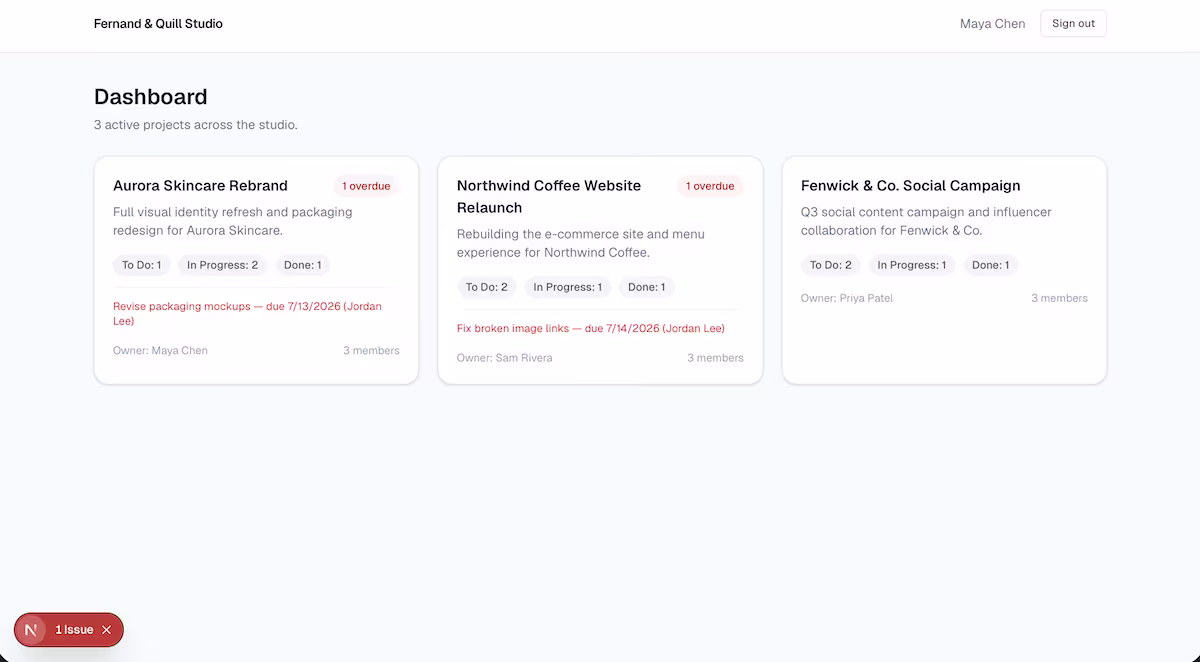Click Owner: Maya Chen on Aurora card
The width and height of the screenshot is (1200, 662).
[160, 350]
